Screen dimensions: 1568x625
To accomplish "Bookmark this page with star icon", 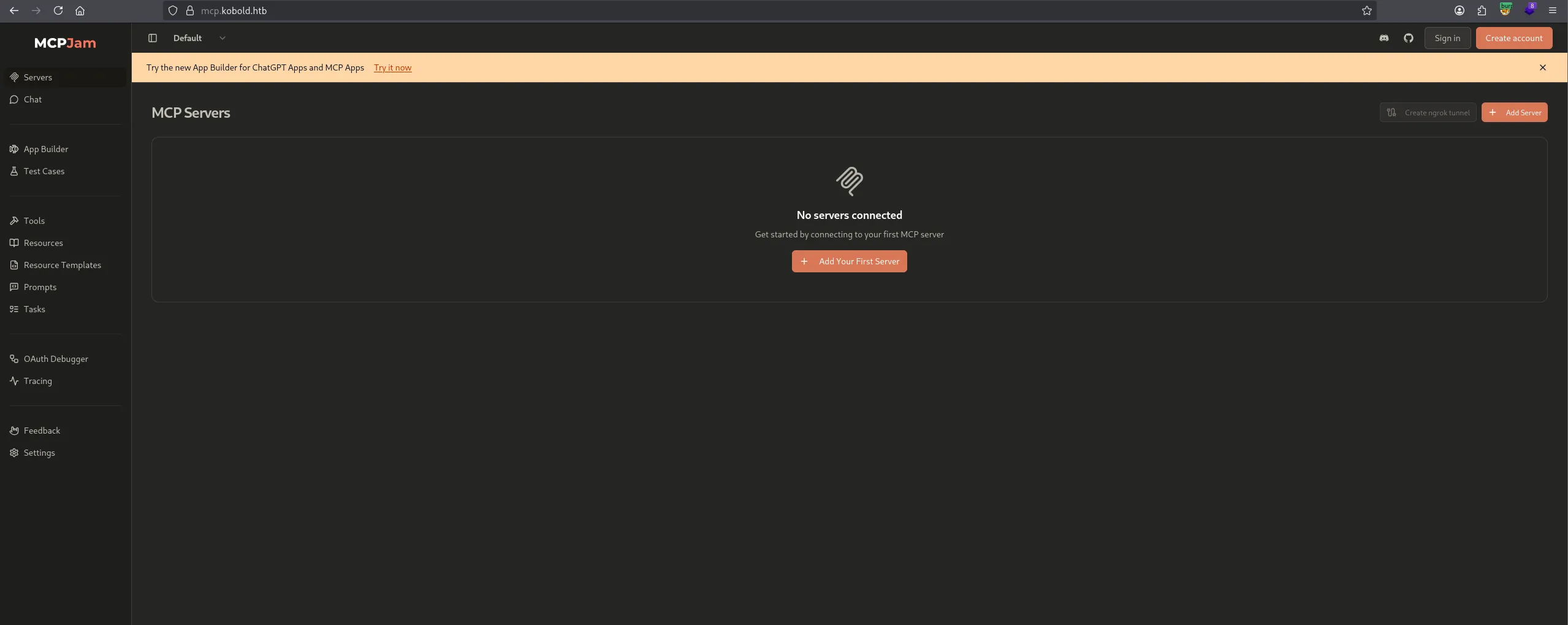I will tap(1366, 10).
